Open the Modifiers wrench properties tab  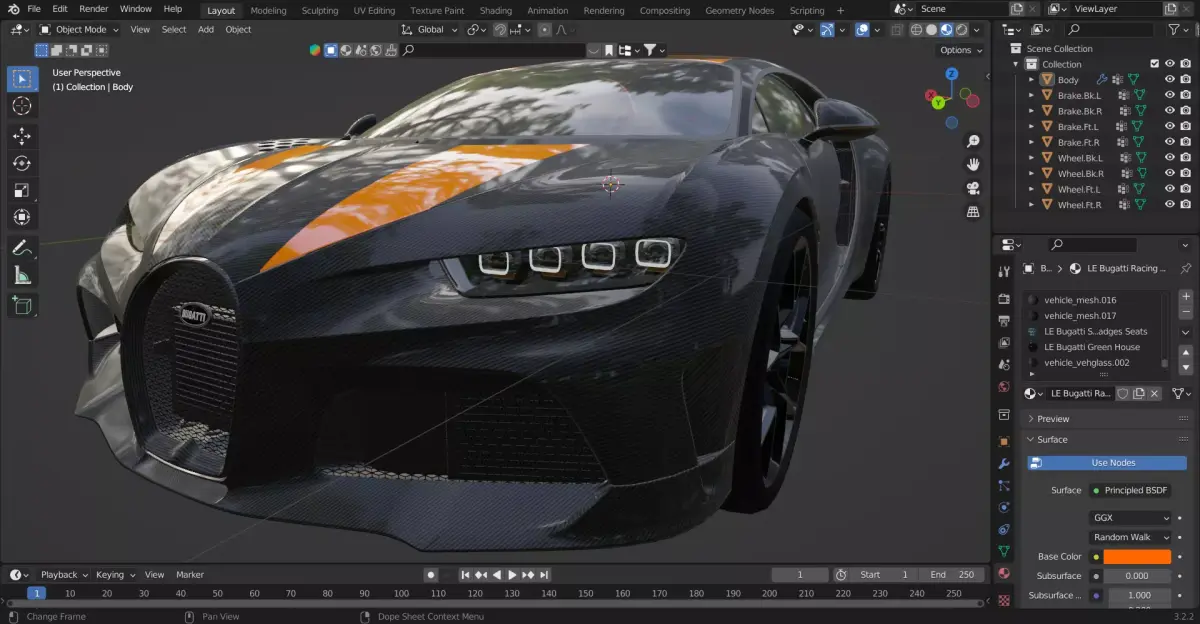pos(1004,464)
